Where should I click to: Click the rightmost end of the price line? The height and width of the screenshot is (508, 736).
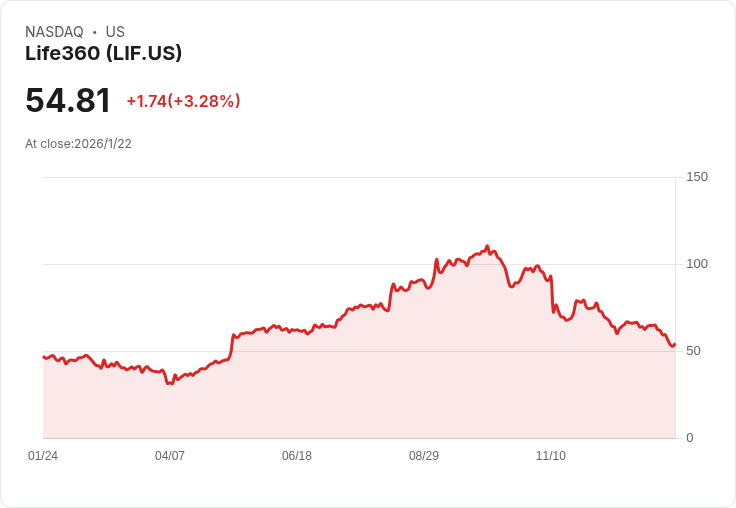[675, 344]
